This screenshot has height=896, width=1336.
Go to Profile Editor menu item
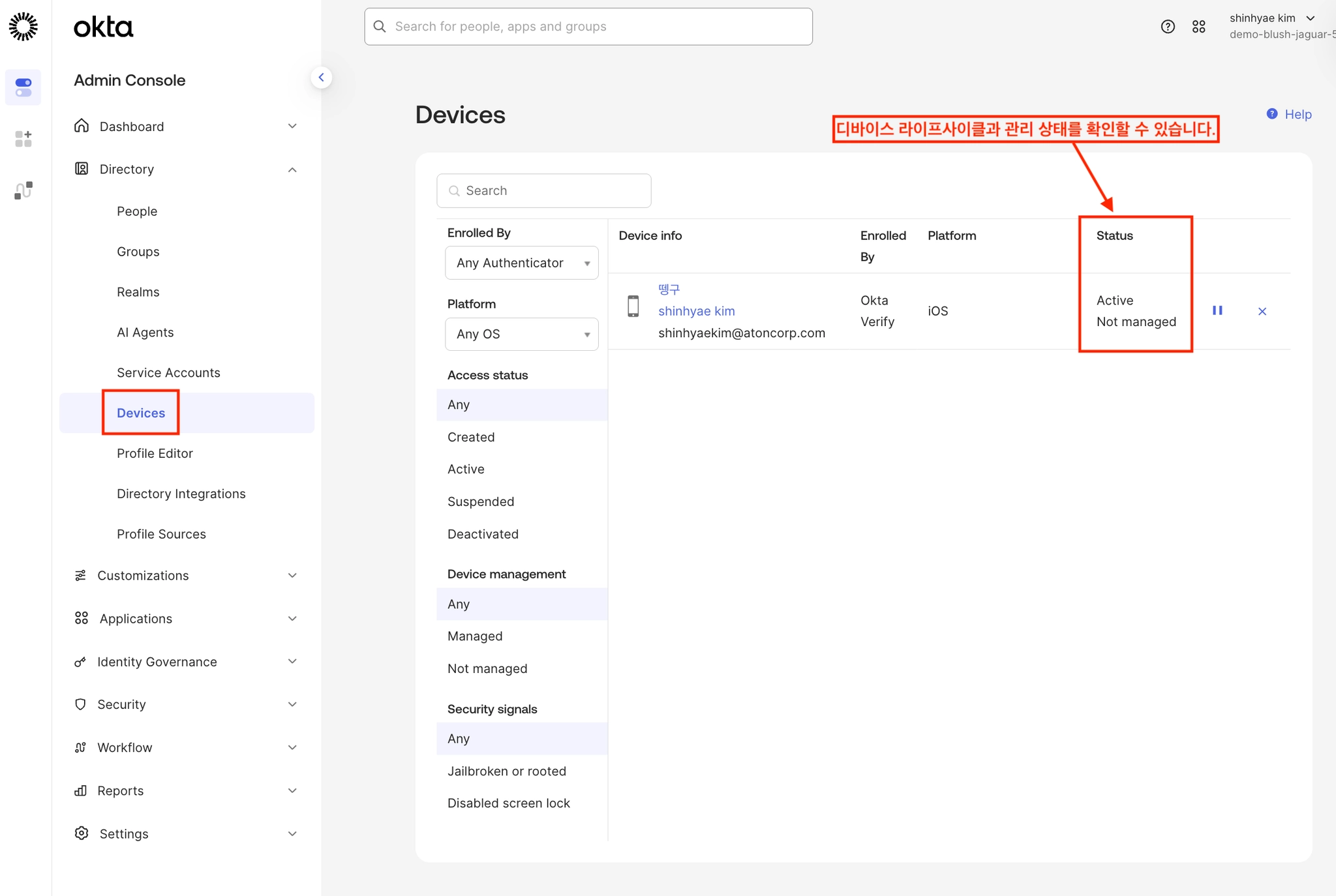pos(155,453)
